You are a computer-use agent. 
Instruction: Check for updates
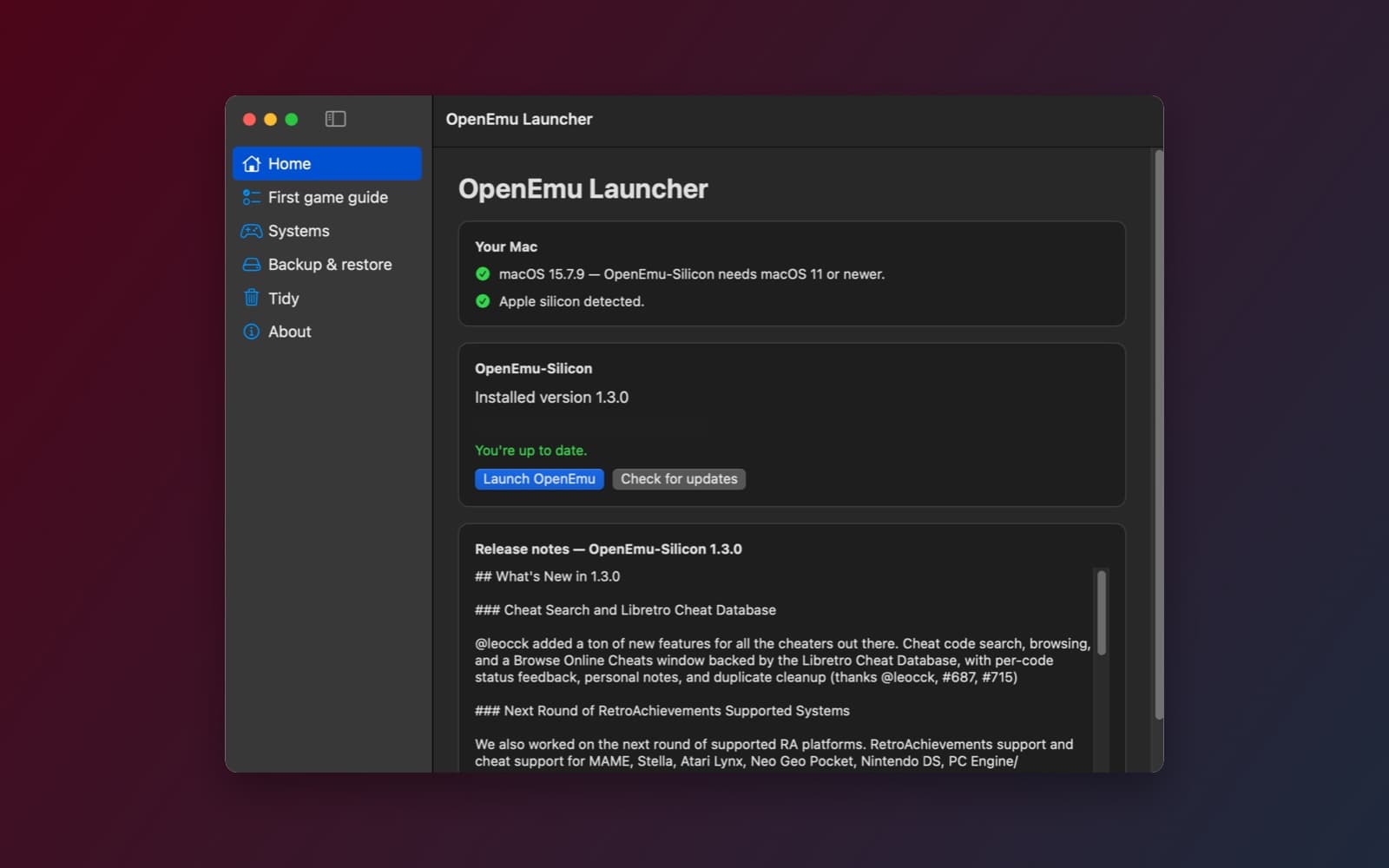point(679,479)
